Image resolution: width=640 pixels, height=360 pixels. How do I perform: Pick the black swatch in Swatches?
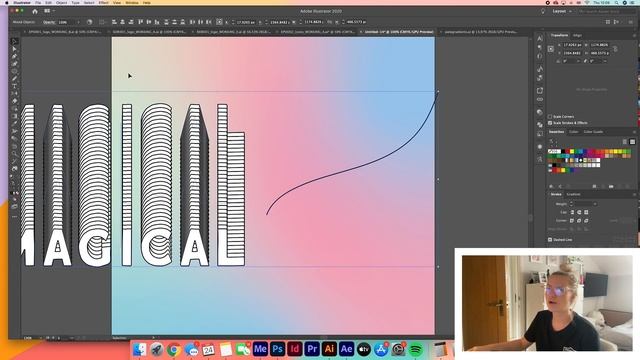coord(563,151)
